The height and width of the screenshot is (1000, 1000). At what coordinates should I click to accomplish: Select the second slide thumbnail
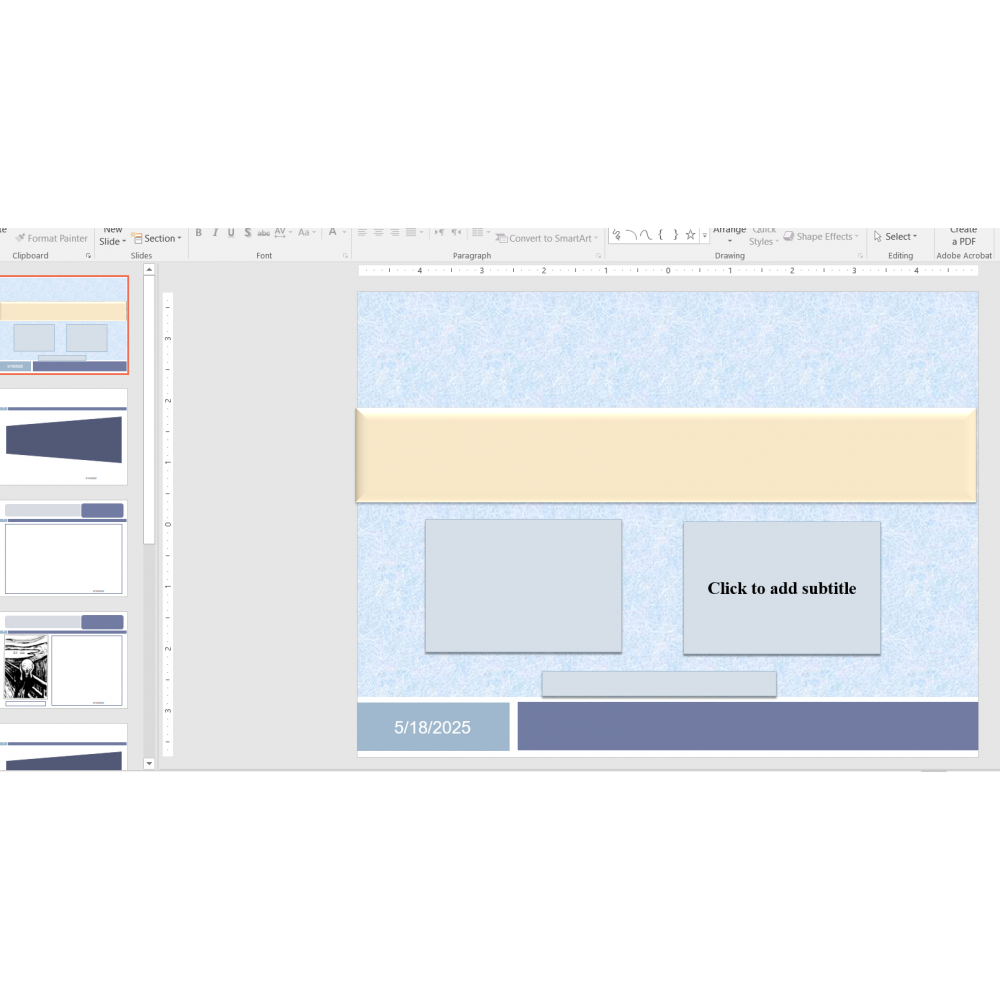[x=65, y=436]
